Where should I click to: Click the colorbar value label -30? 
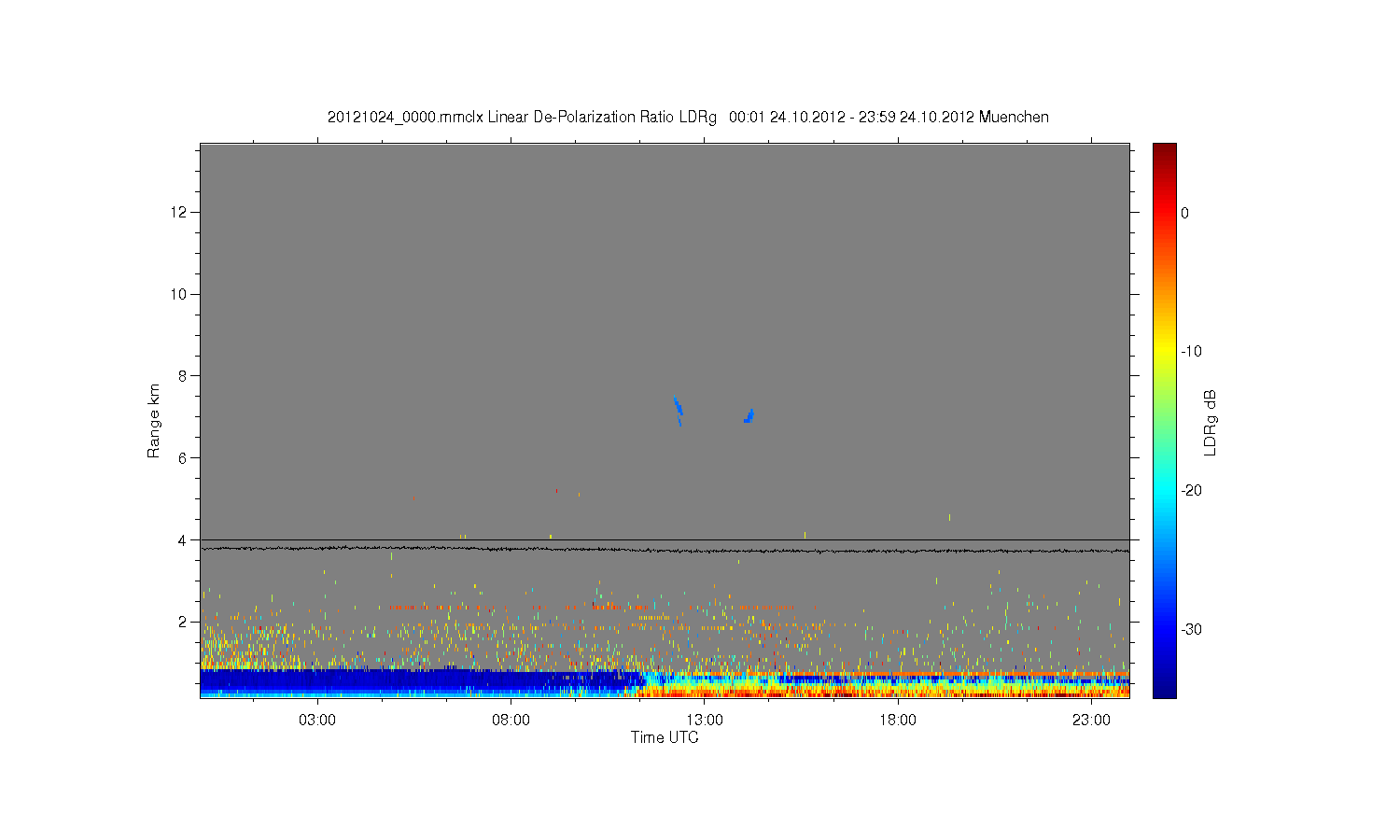[x=1191, y=630]
